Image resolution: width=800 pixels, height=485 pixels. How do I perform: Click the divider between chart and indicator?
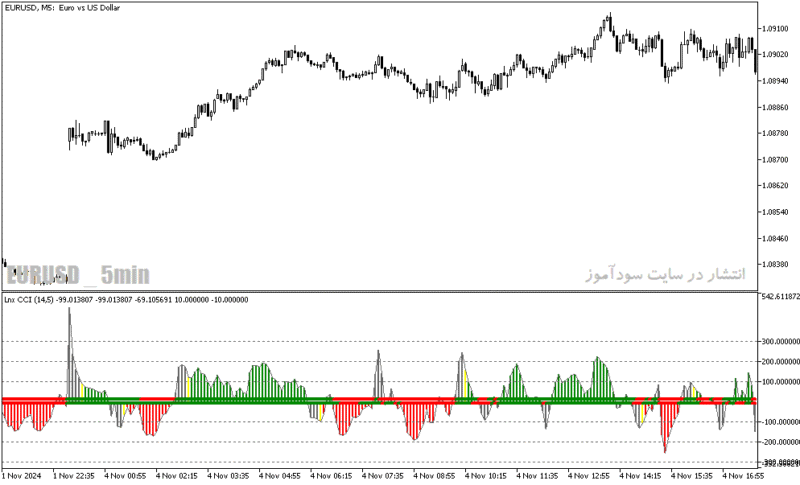[379, 291]
